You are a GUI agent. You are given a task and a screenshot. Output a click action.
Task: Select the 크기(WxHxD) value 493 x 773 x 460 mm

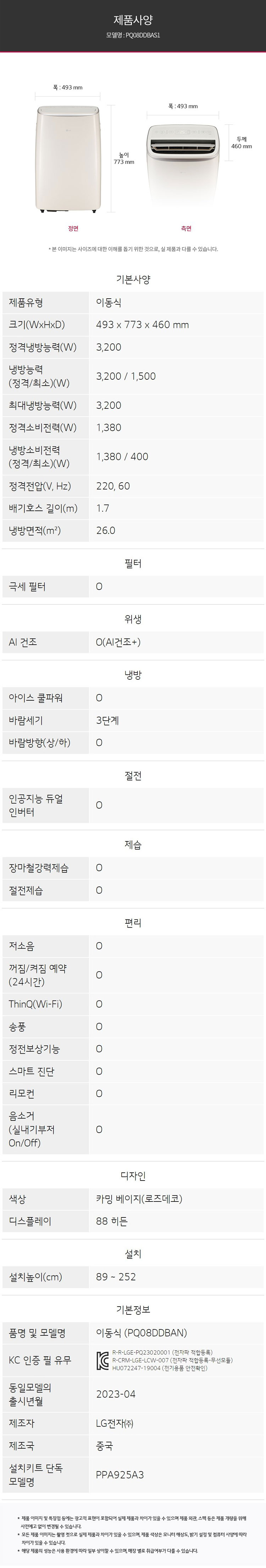(x=142, y=325)
